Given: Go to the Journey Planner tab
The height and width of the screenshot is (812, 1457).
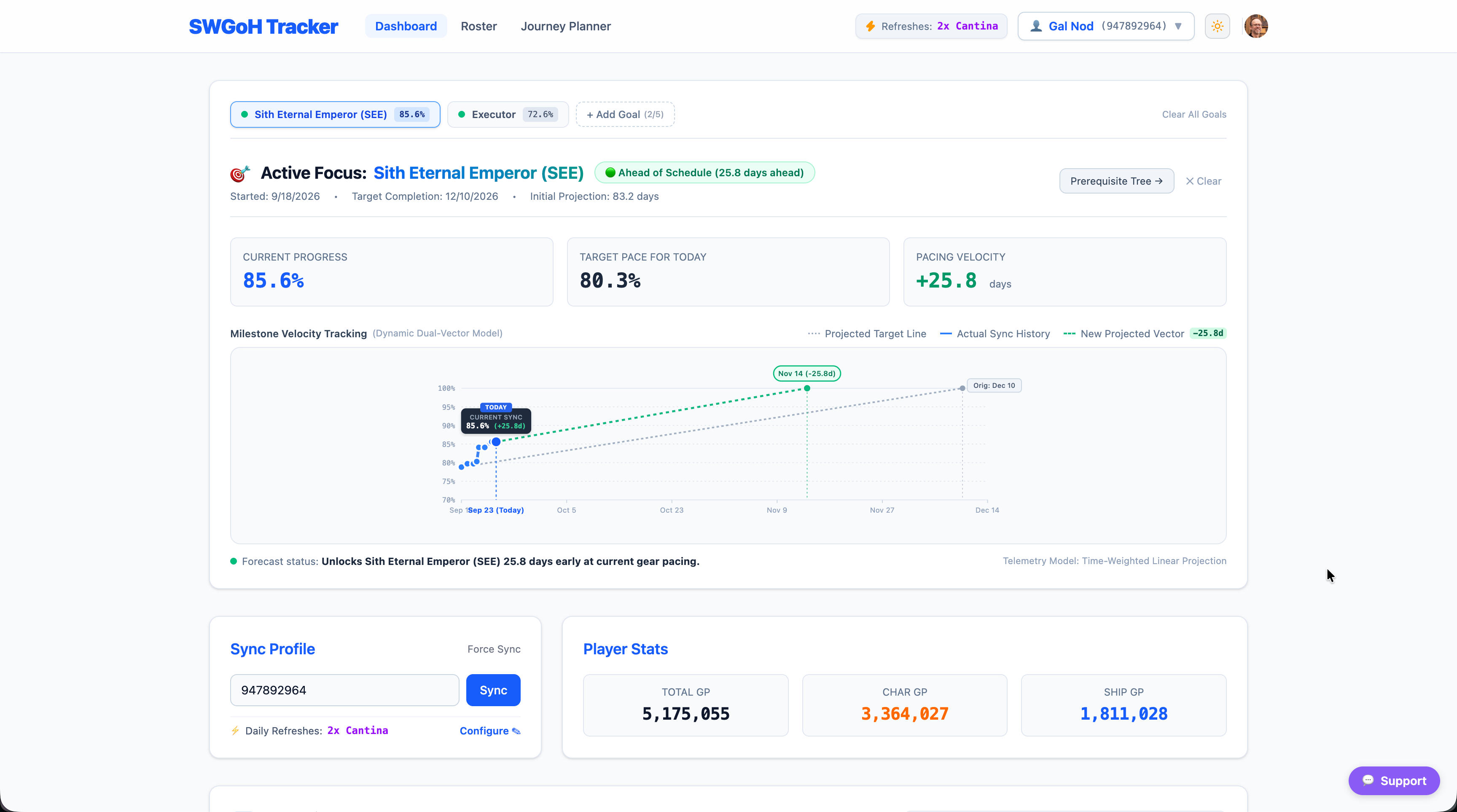Looking at the screenshot, I should (x=566, y=26).
